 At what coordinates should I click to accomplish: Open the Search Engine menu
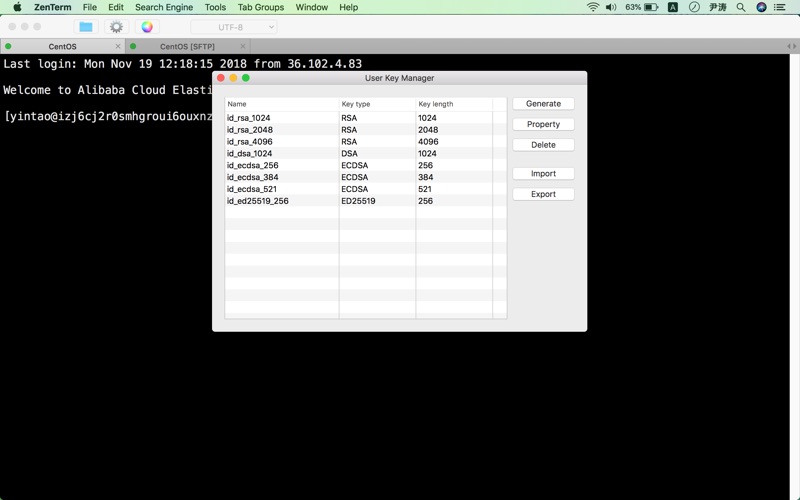coord(164,7)
